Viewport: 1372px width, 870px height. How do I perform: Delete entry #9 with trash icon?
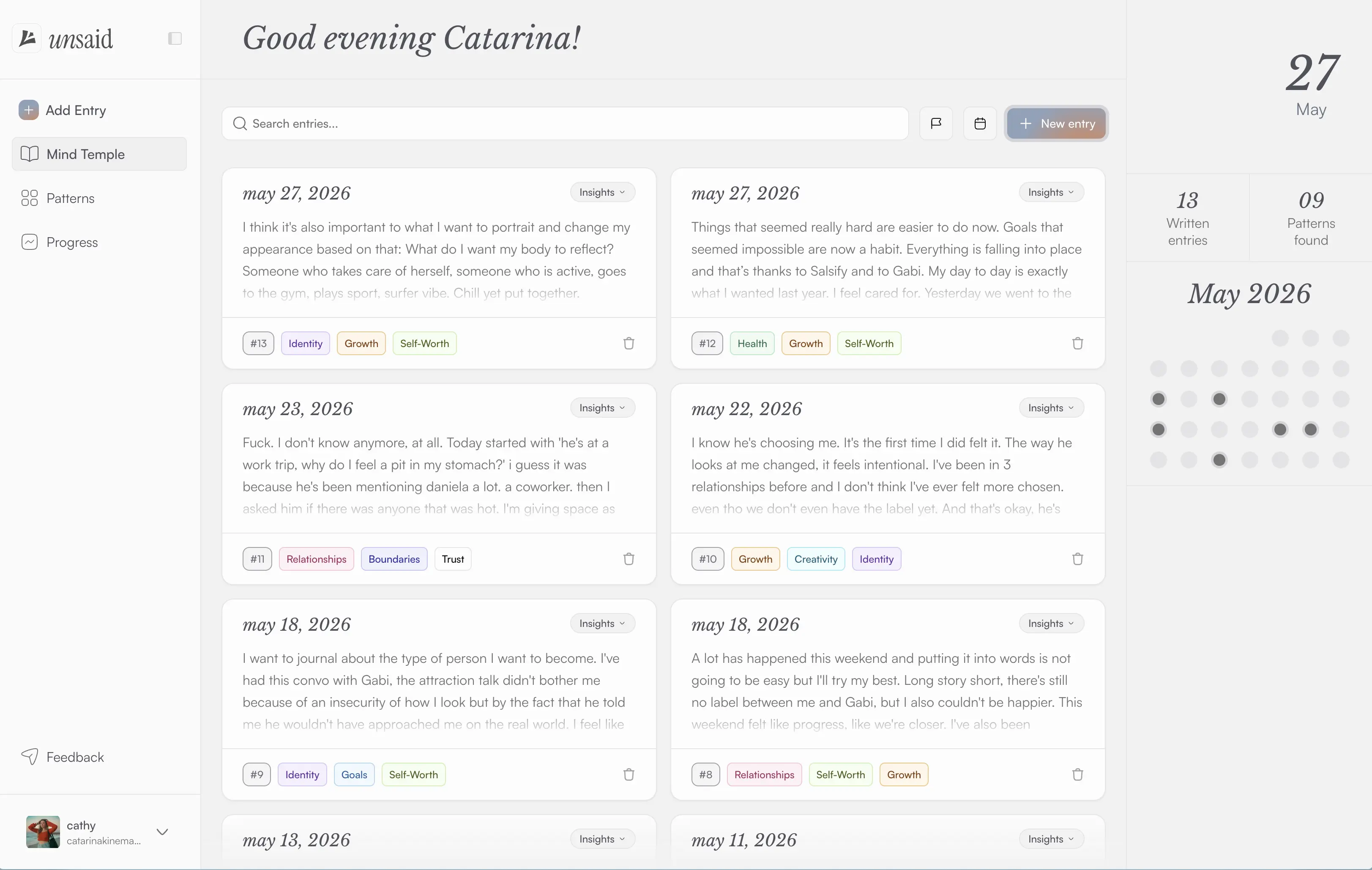click(629, 774)
